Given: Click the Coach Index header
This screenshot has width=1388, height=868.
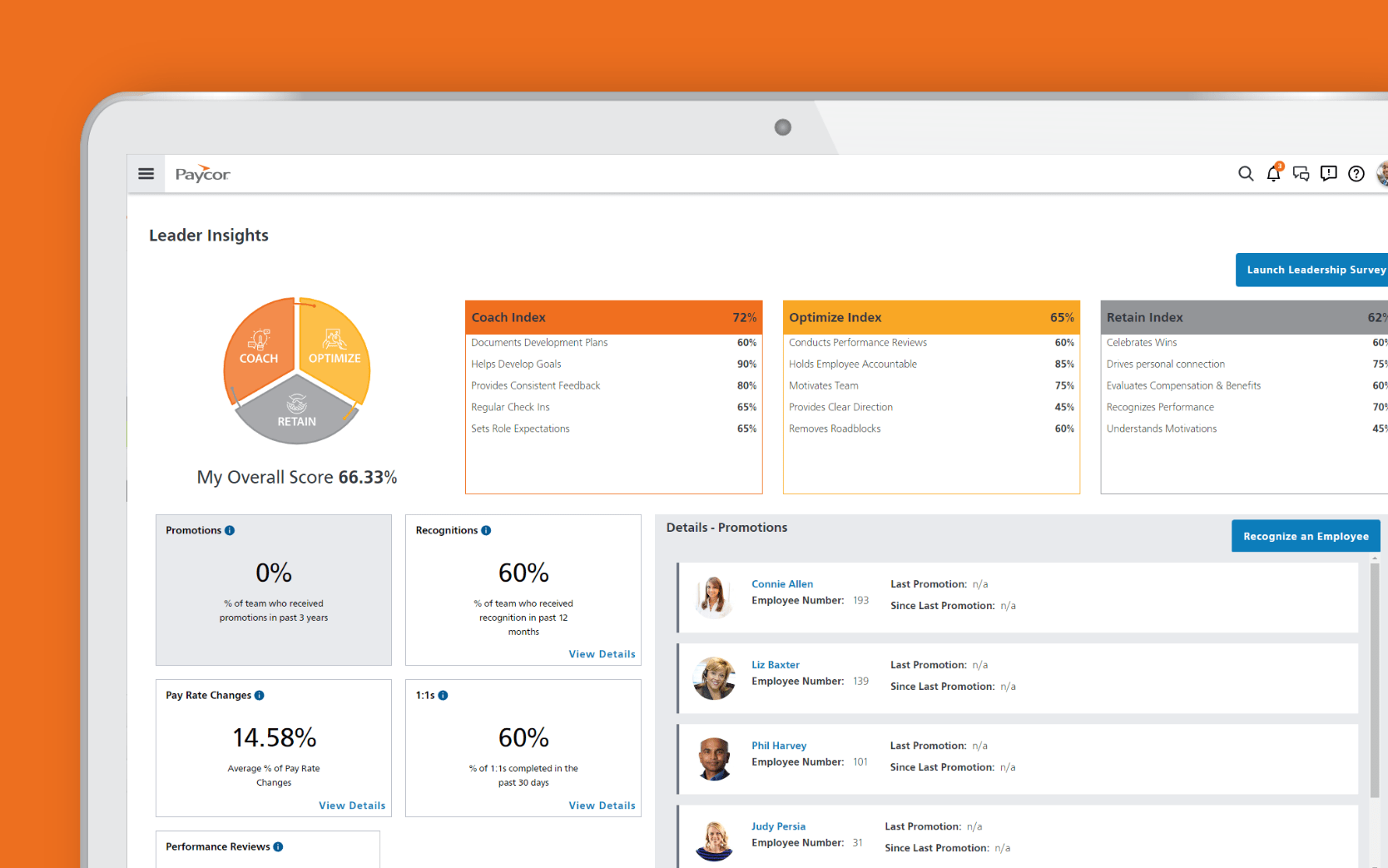Looking at the screenshot, I should [614, 317].
